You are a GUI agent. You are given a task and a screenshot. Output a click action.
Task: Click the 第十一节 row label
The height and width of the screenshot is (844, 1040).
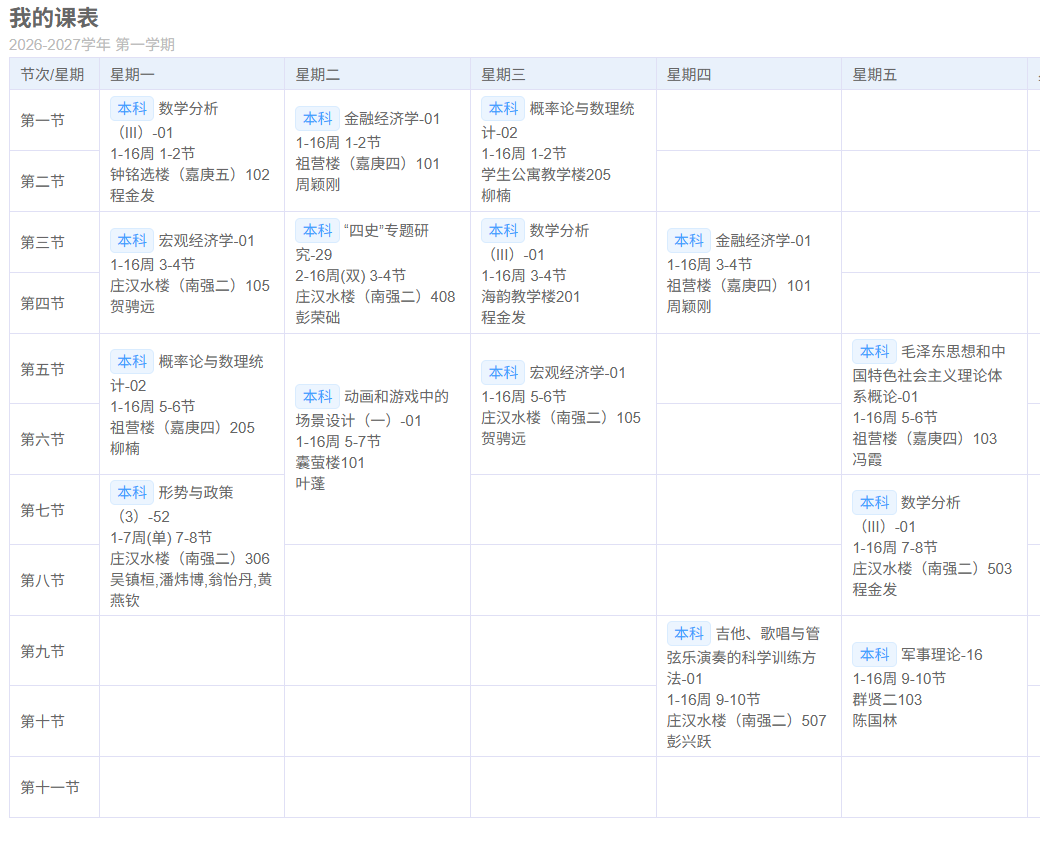click(x=50, y=788)
